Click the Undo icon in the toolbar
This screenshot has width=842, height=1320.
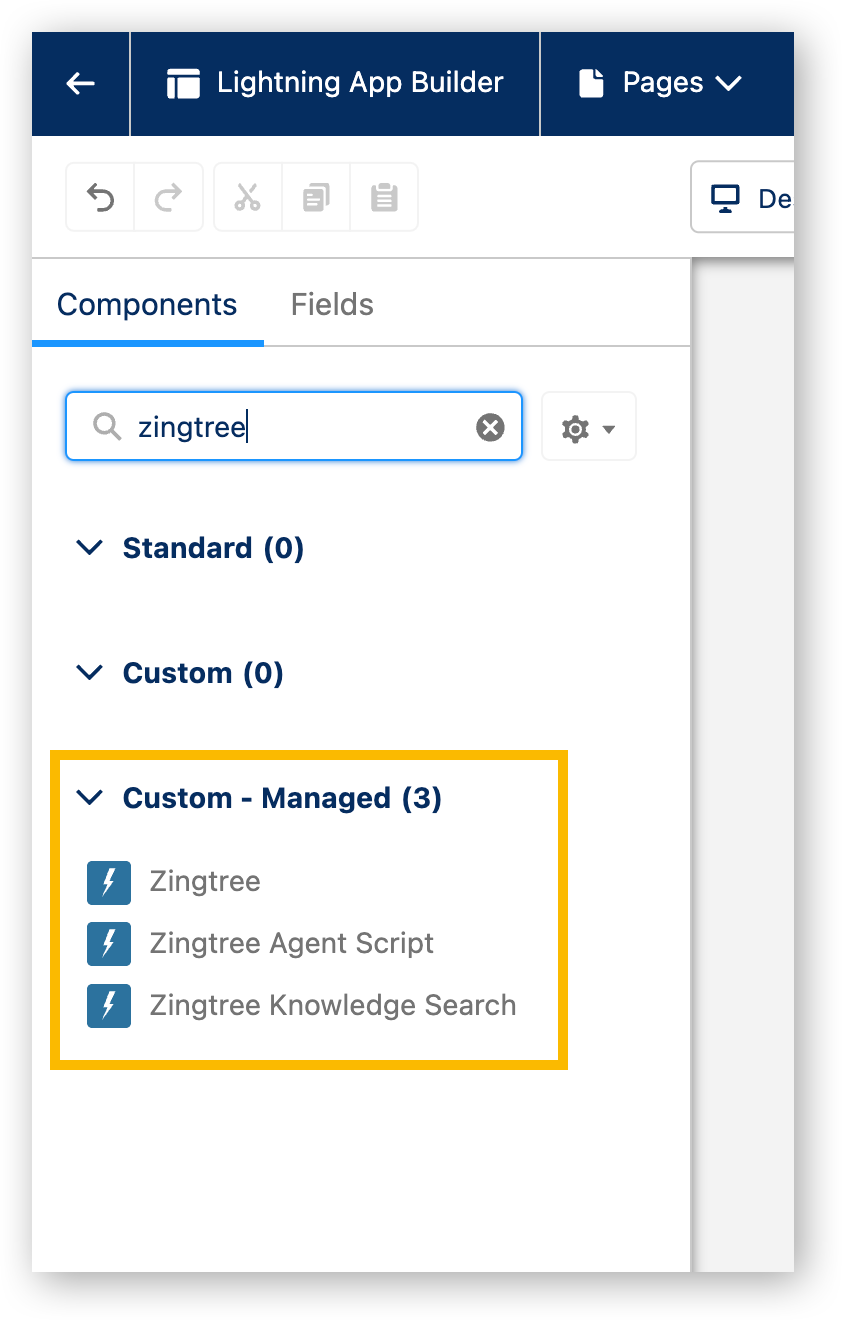coord(99,196)
